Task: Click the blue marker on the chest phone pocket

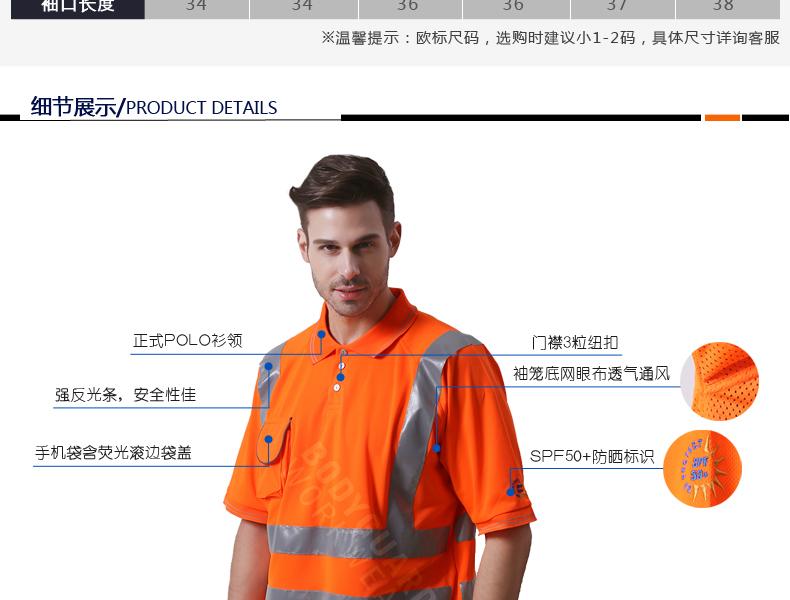Action: pos(268,437)
